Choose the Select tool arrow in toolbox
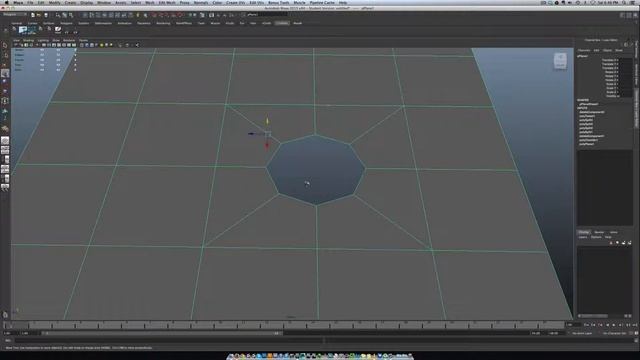Viewport: 640px width, 360px height. pos(5,46)
